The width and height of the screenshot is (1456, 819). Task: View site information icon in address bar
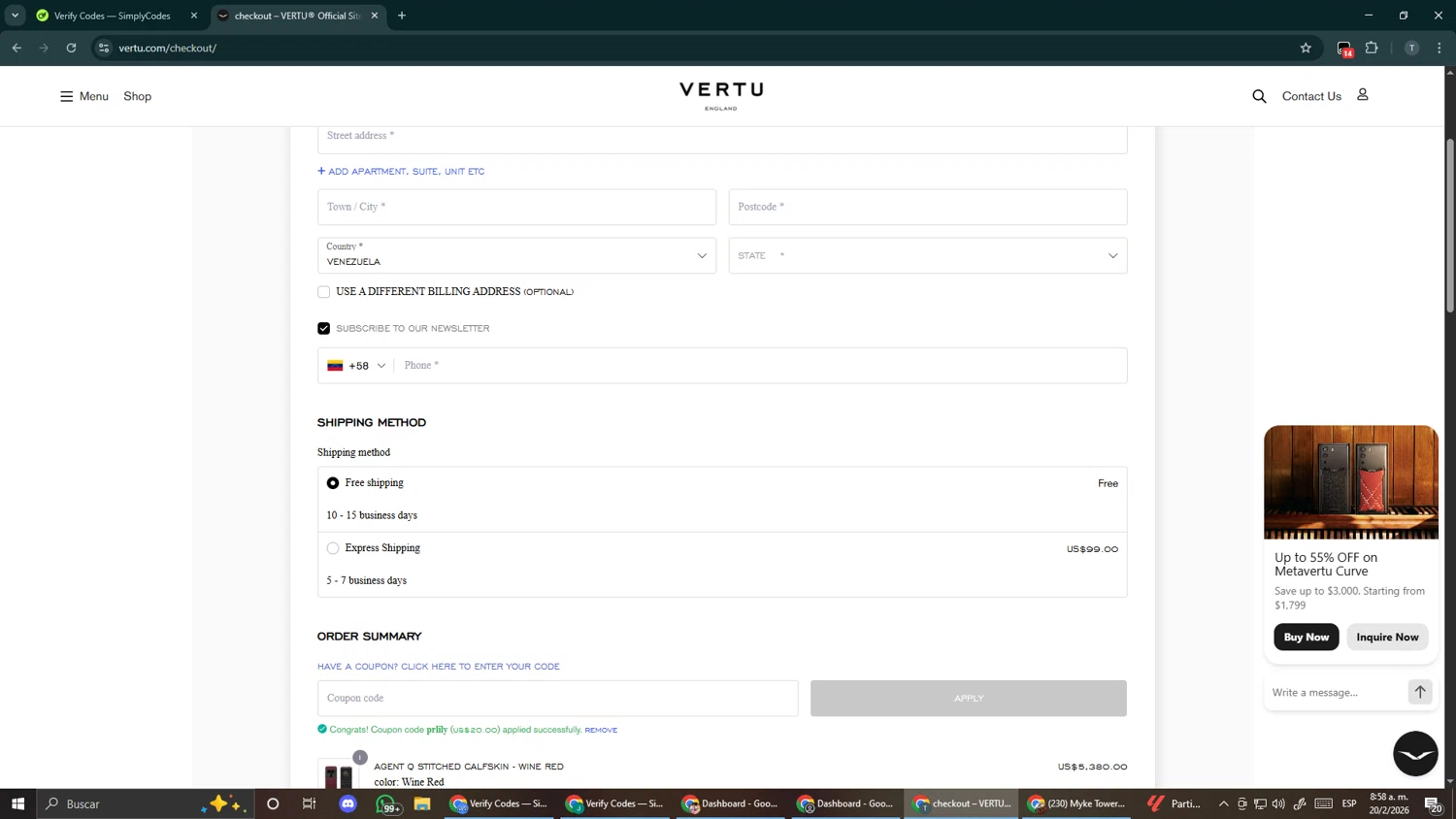tap(104, 48)
